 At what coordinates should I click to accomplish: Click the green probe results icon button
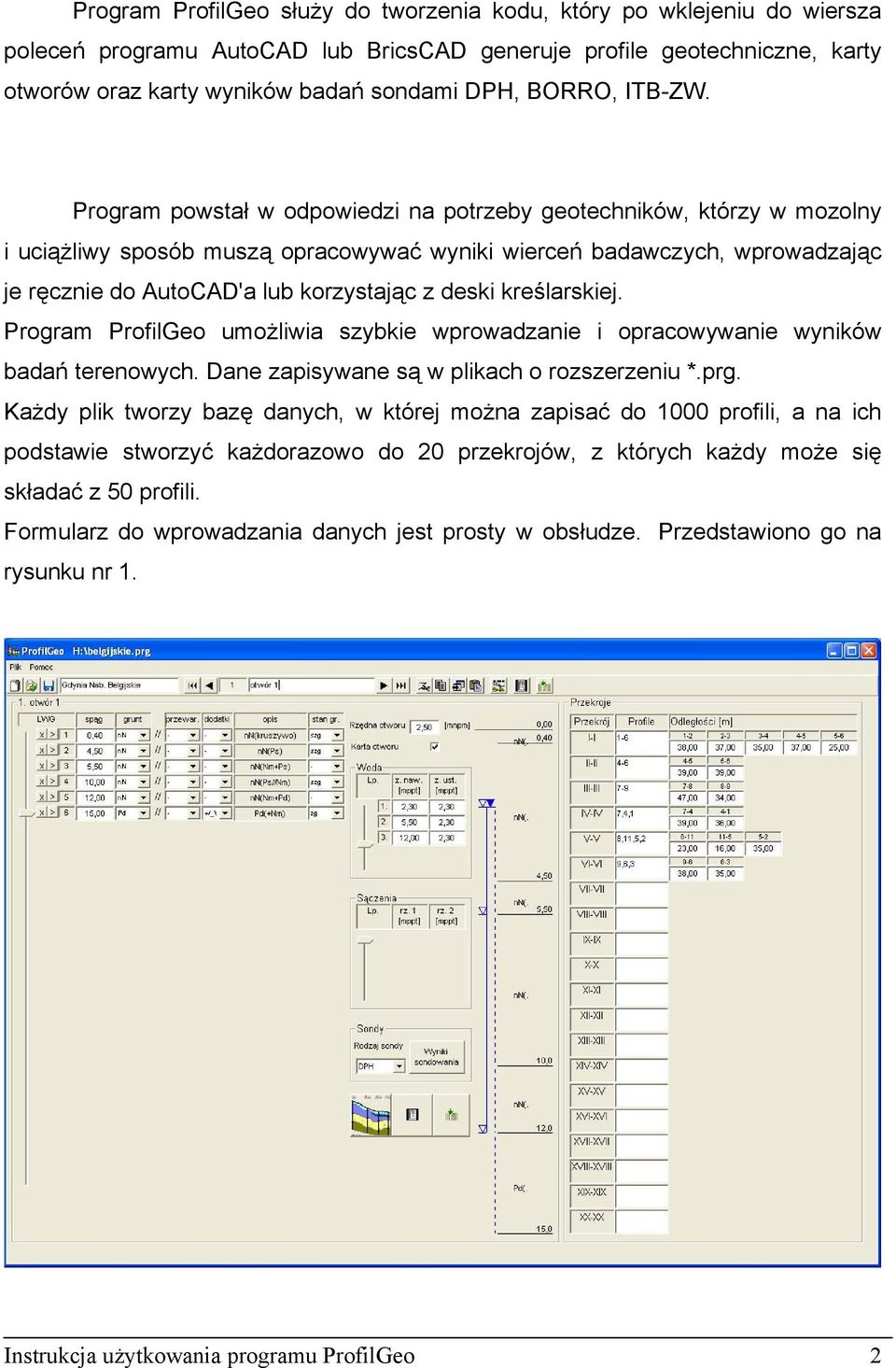[x=451, y=1115]
